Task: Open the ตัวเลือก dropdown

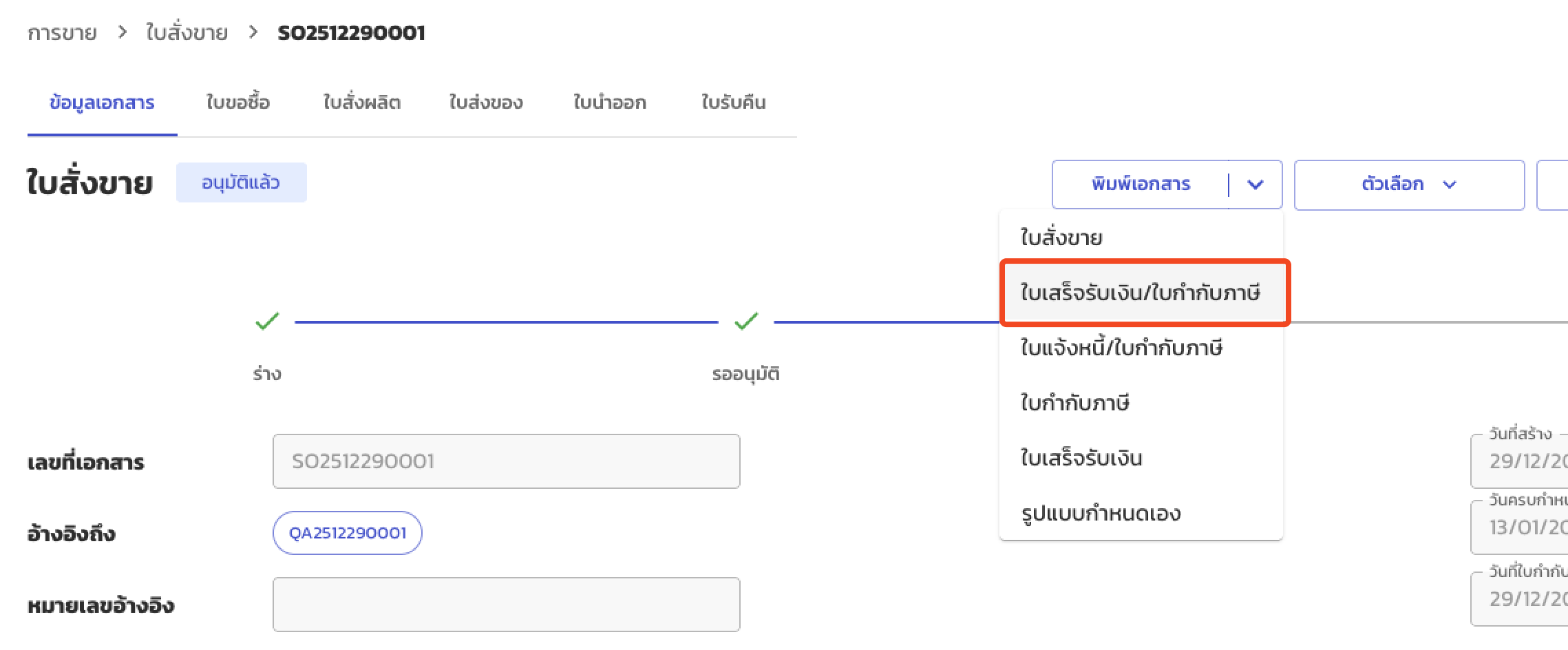Action: [1408, 185]
